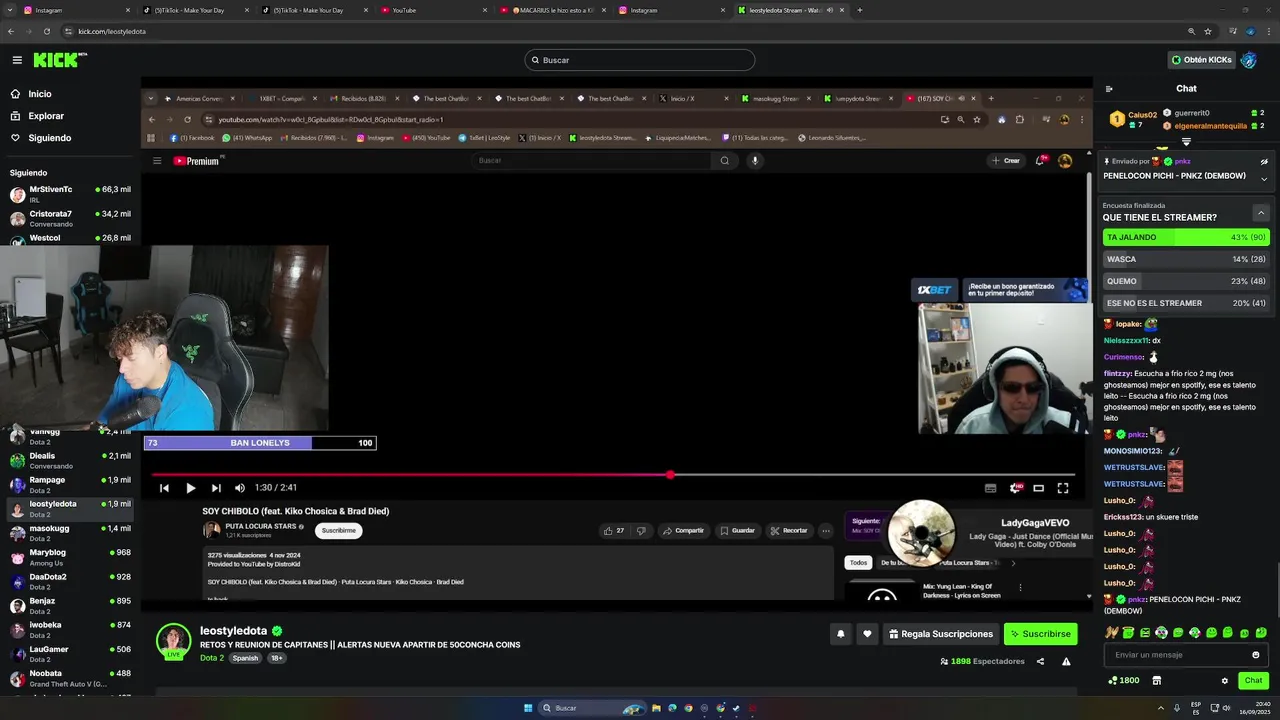Open browser three-dot menu
Image resolution: width=1280 pixels, height=720 pixels.
1270,31
